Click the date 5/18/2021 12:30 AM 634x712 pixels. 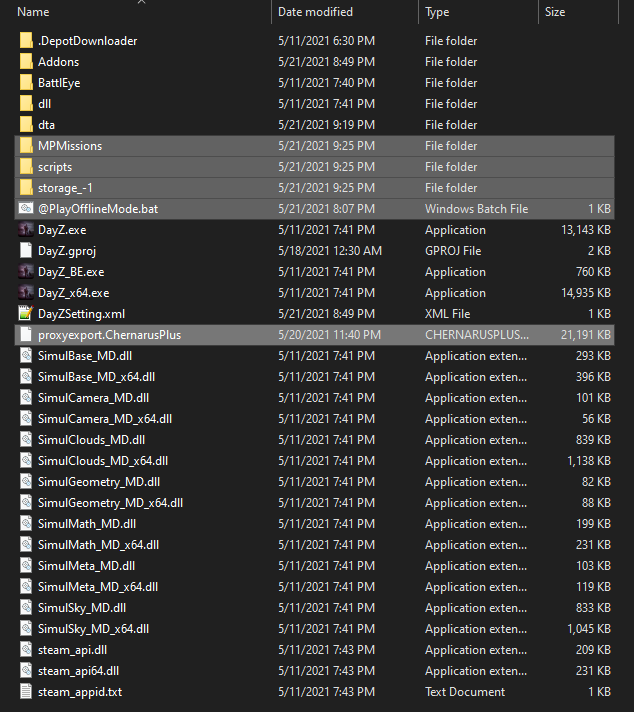tap(330, 251)
